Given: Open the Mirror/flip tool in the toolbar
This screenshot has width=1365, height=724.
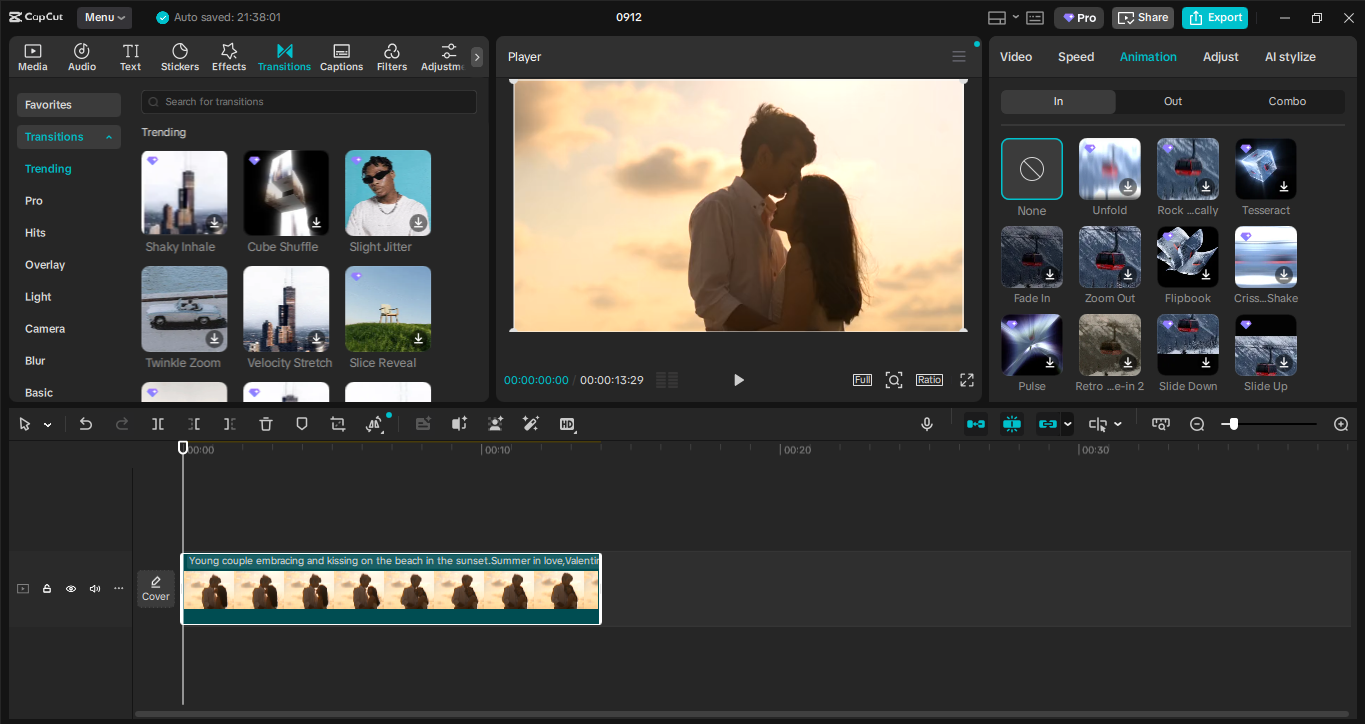Looking at the screenshot, I should coord(374,424).
